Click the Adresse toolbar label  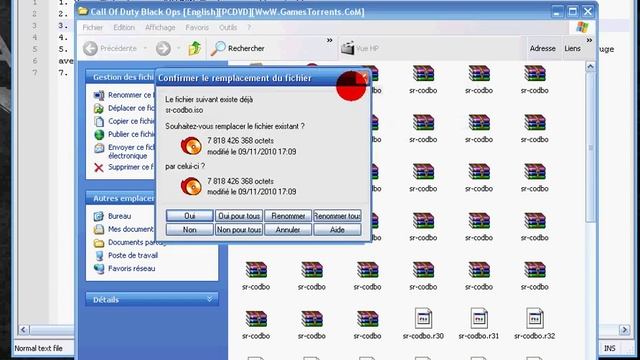pyautogui.click(x=542, y=48)
